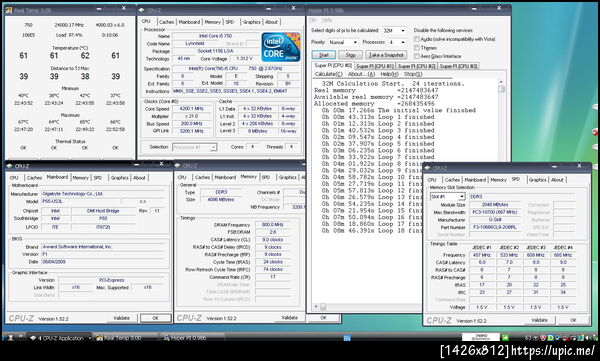Click the horizontal scrollbar at the Hyper PI bottom
The height and width of the screenshot is (361, 600).
coord(367,307)
